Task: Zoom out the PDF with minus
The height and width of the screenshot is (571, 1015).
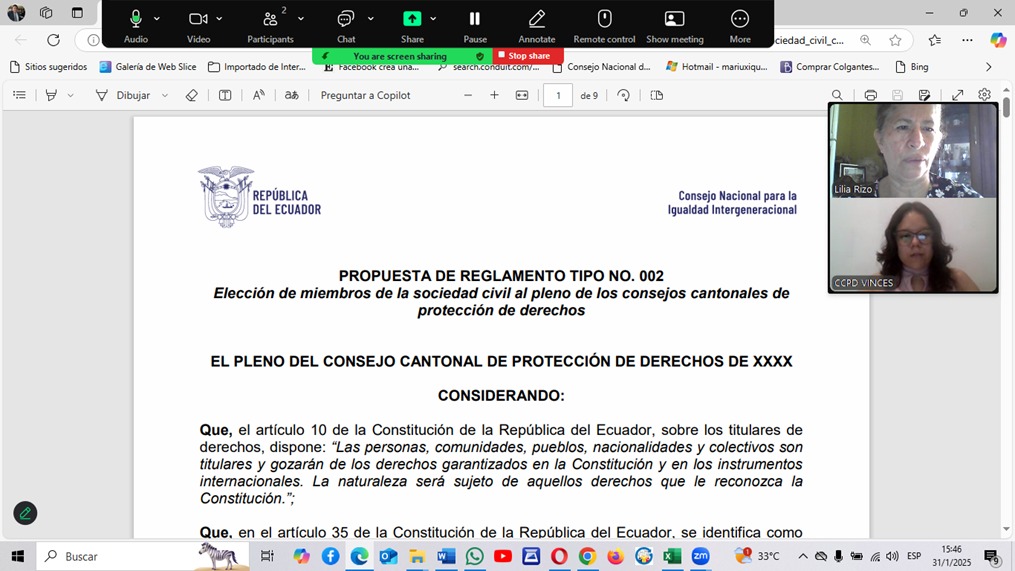Action: click(x=467, y=95)
